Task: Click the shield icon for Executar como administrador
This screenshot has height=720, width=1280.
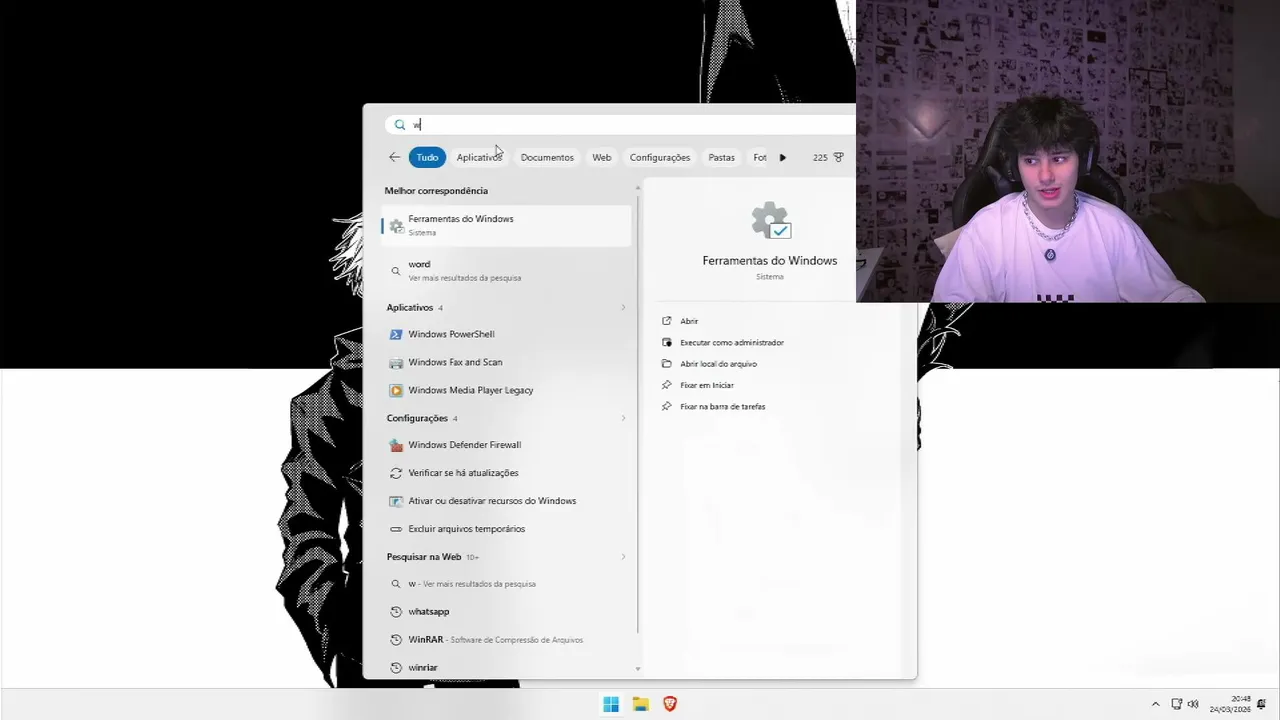Action: (x=667, y=342)
